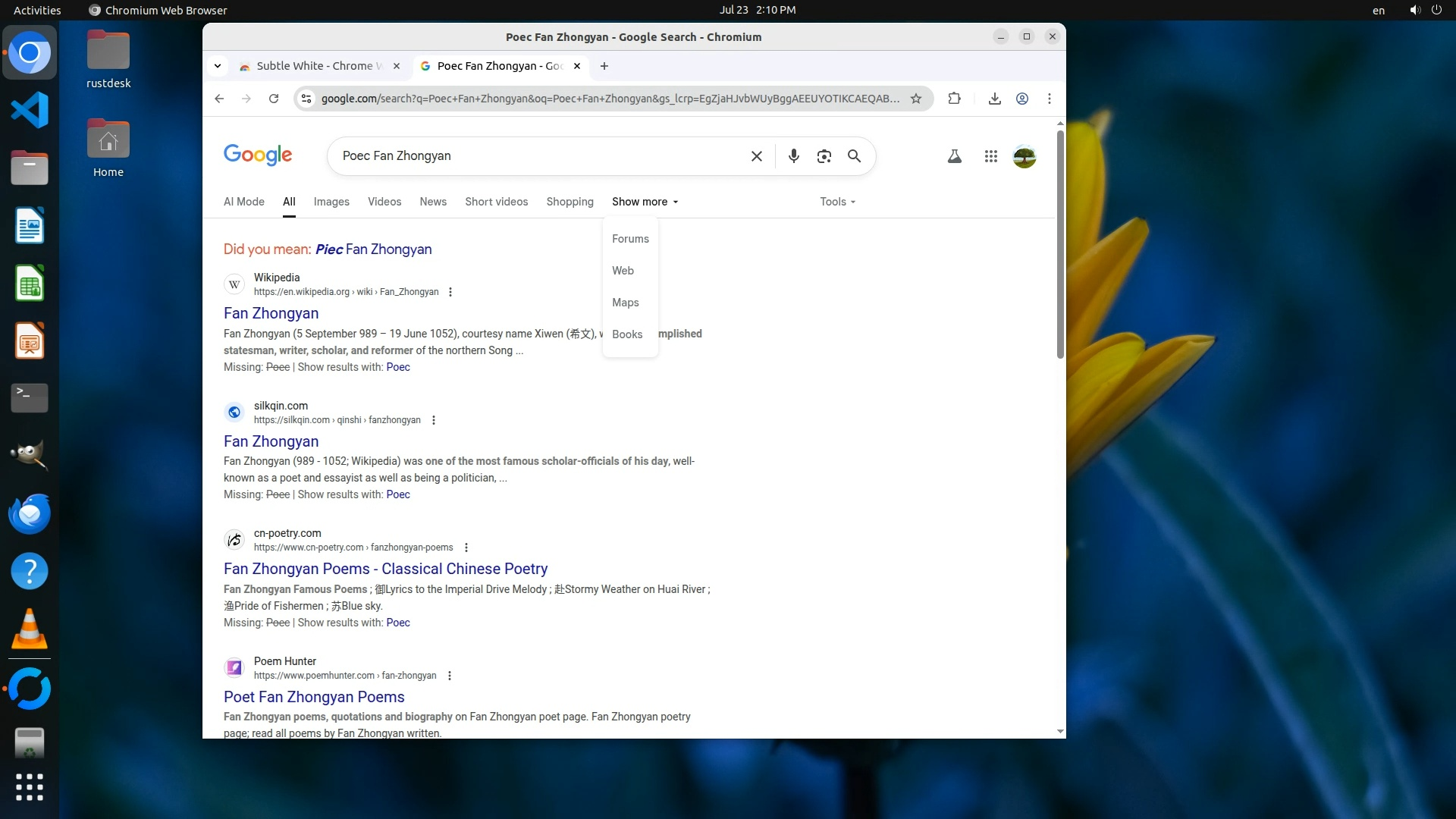This screenshot has width=1456, height=819.
Task: Bookmark this page with star icon
Action: 916,99
